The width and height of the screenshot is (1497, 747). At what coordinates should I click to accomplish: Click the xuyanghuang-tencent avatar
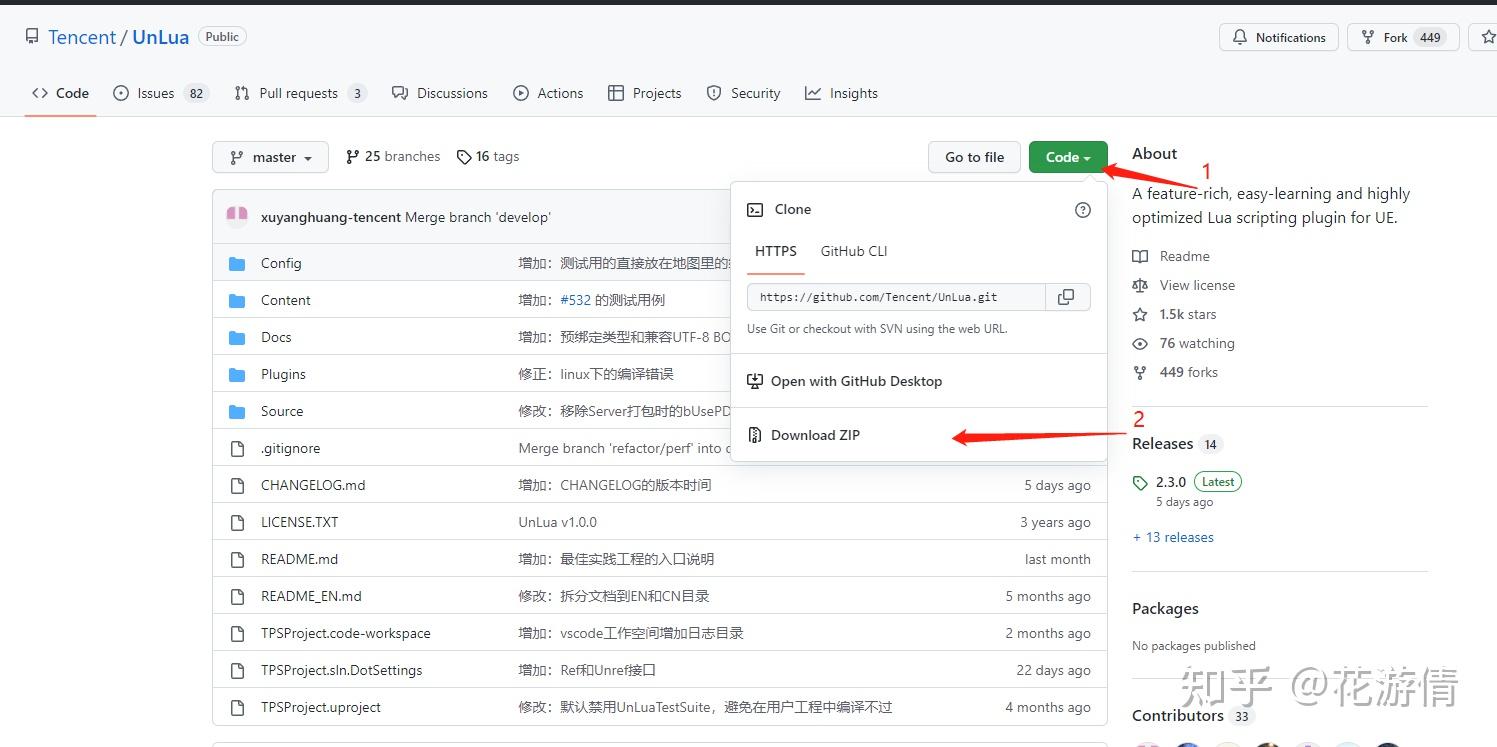(237, 217)
